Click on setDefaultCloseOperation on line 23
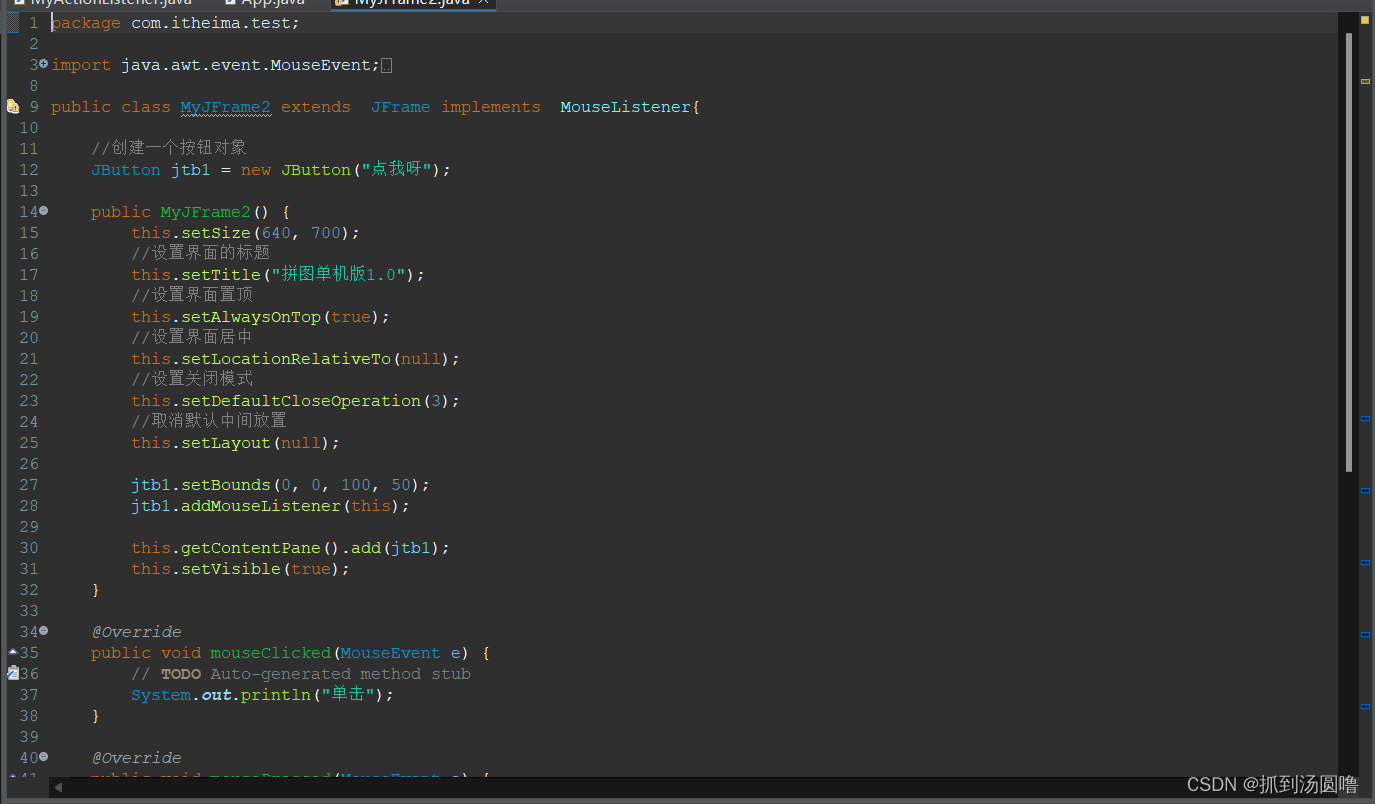Screen dimensions: 1375x804 tap(301, 401)
